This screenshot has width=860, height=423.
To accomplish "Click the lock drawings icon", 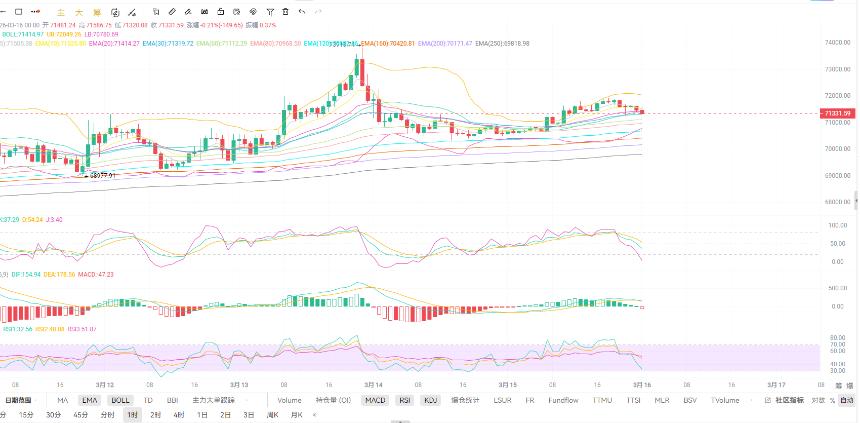I will point(220,12).
